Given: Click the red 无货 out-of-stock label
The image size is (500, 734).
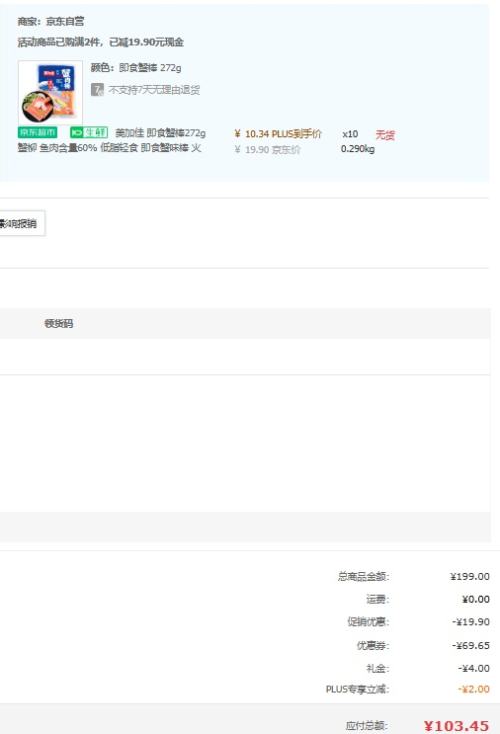Looking at the screenshot, I should coord(385,135).
